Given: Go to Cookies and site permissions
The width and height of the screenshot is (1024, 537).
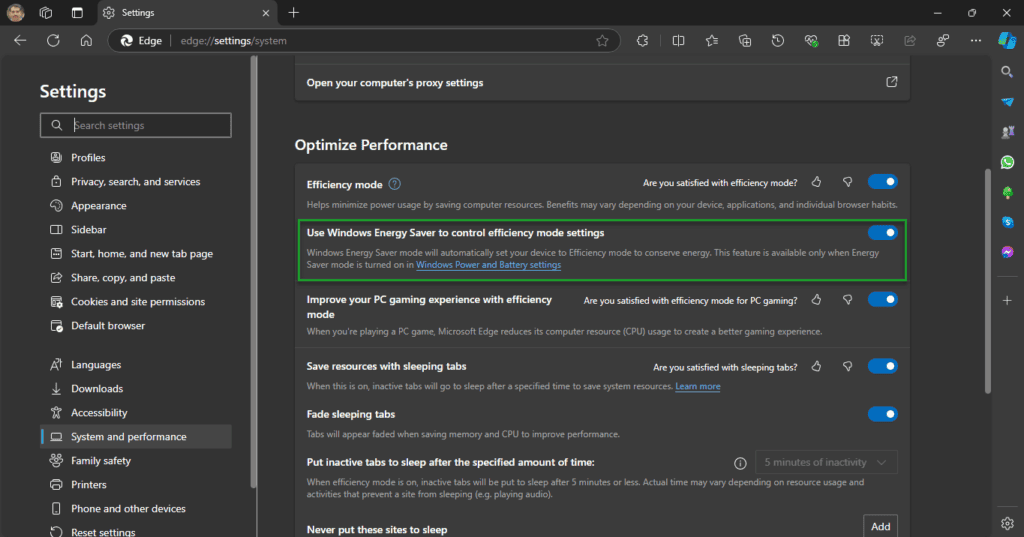Looking at the screenshot, I should point(137,302).
